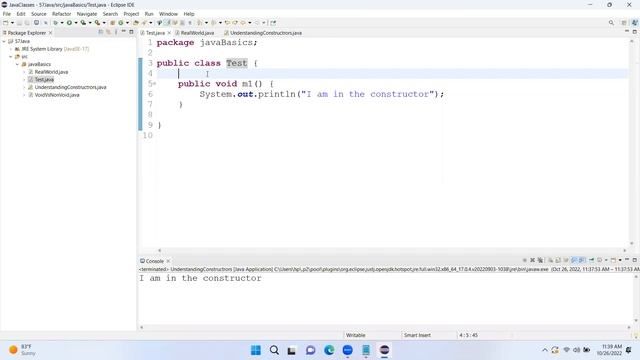Open the Project menu

point(131,14)
